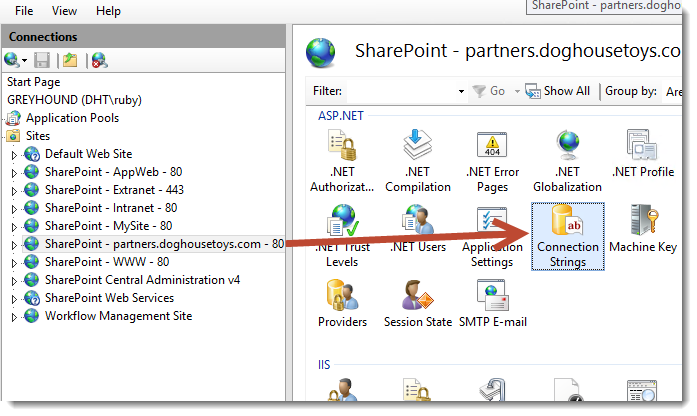Expand SharePoint - MySite - 80 node
697x416 pixels.
[x=14, y=227]
